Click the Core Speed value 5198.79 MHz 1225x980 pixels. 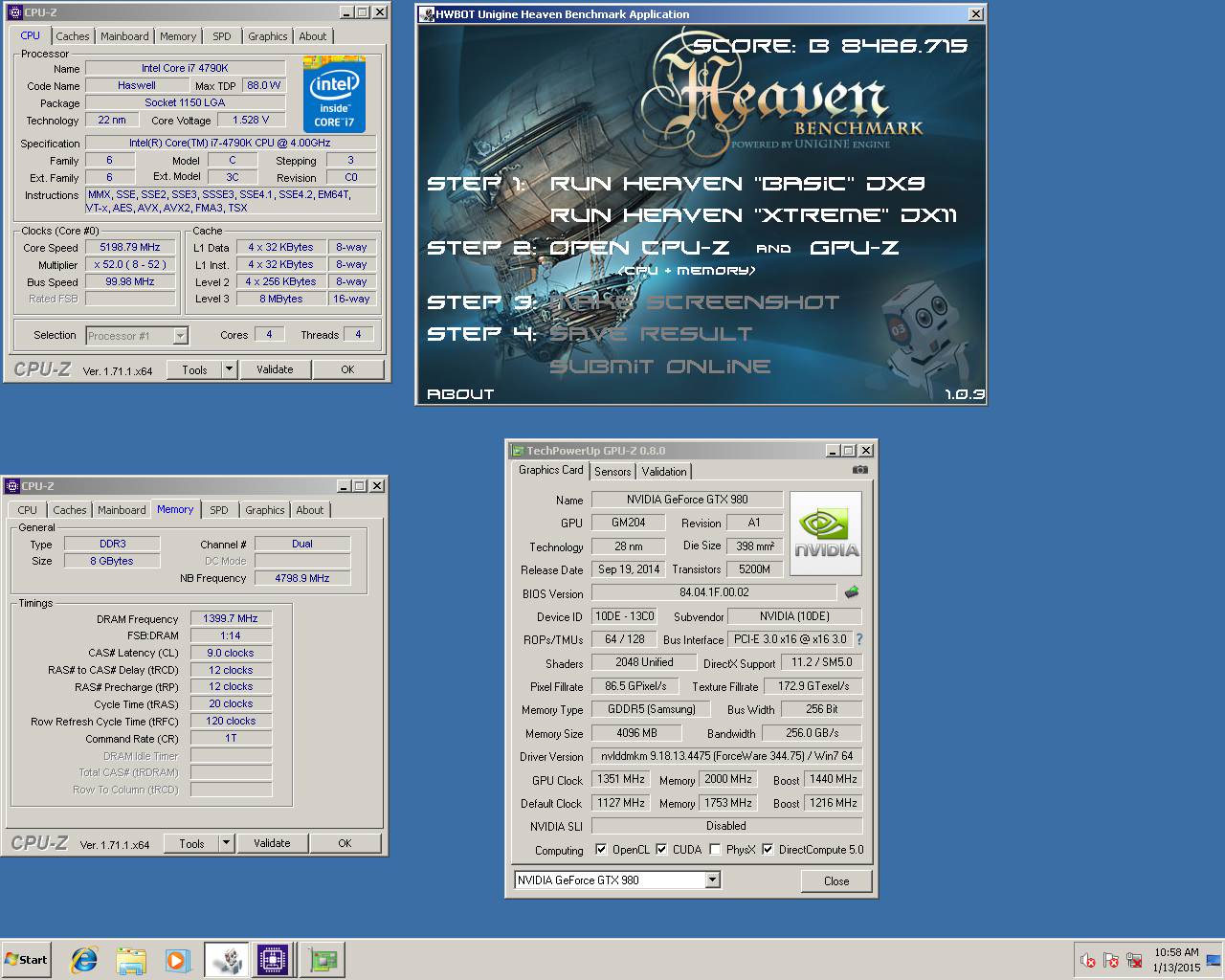click(x=130, y=247)
